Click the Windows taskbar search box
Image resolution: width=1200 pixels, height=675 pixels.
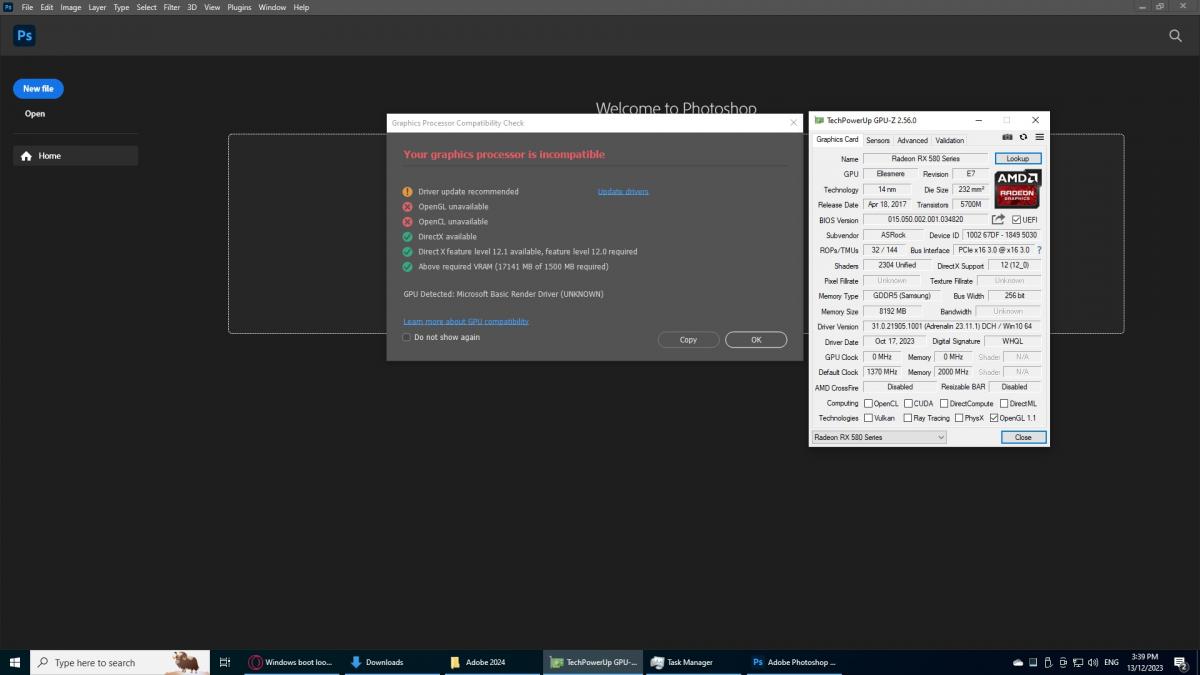[120, 662]
